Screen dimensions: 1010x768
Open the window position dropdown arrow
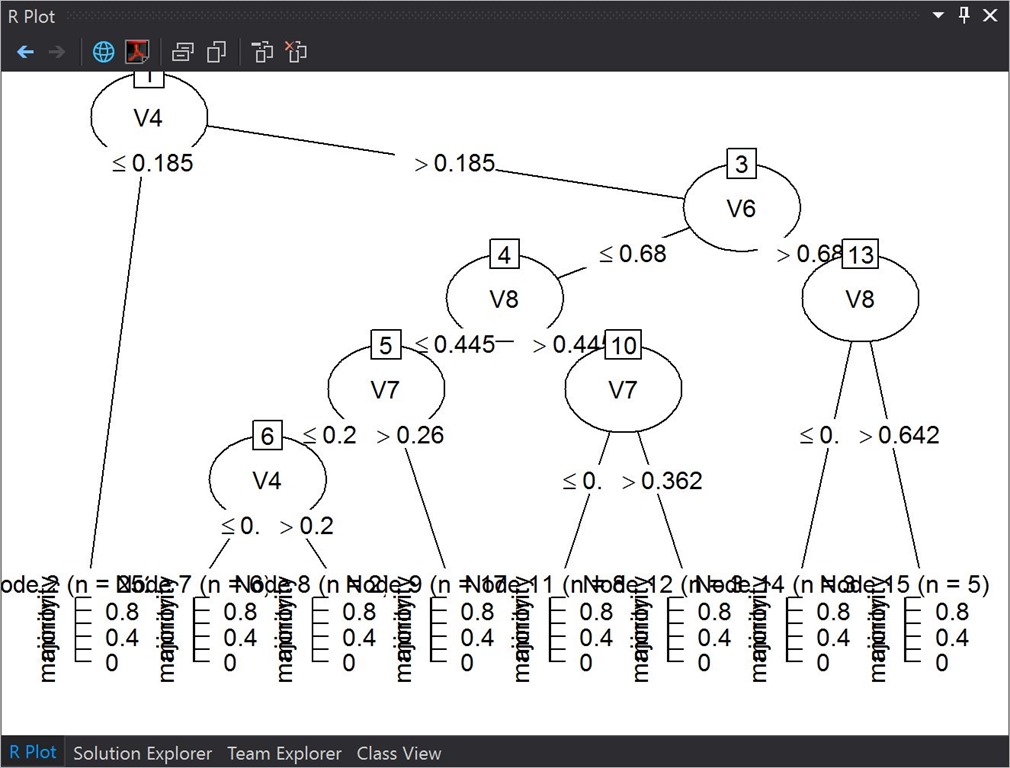click(938, 16)
